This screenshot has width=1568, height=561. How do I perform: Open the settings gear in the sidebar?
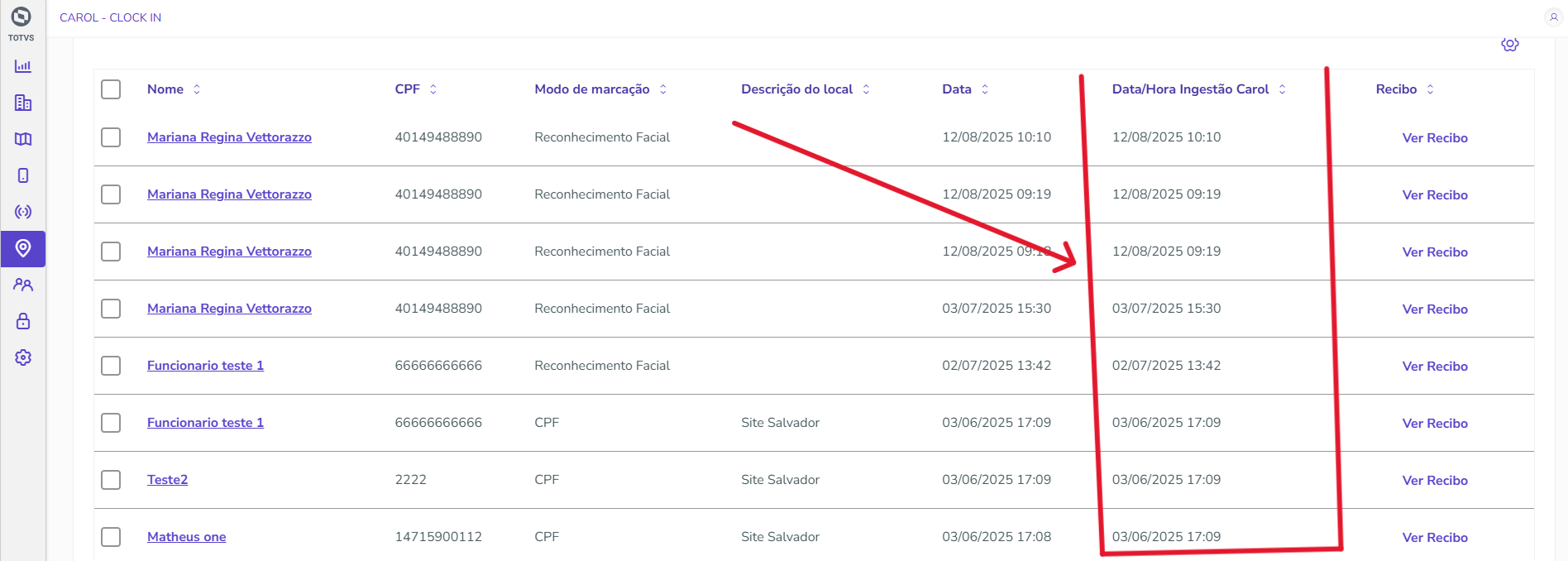point(23,357)
